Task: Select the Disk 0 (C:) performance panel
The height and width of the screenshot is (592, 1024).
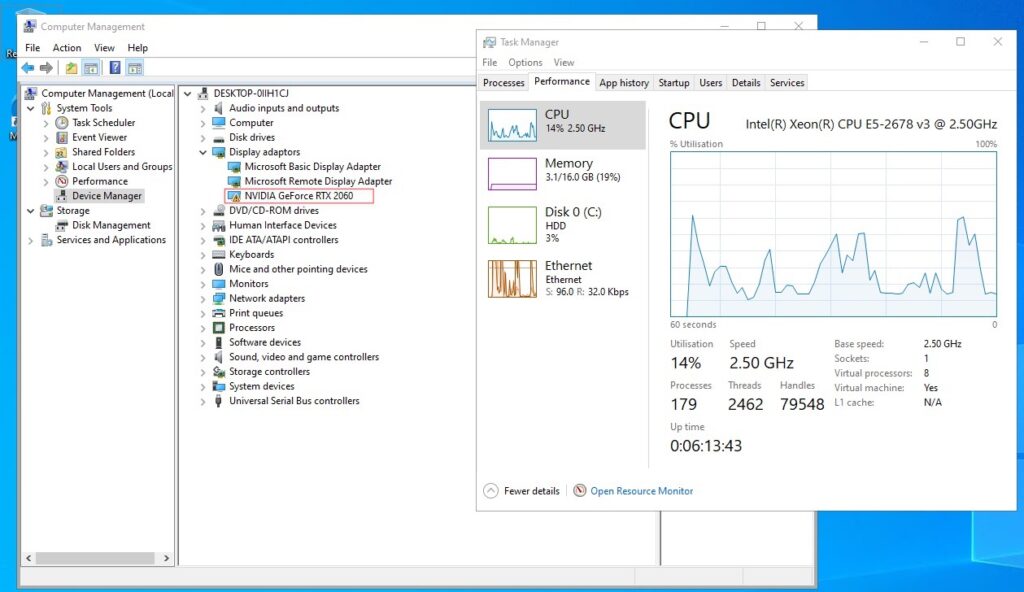Action: point(563,225)
